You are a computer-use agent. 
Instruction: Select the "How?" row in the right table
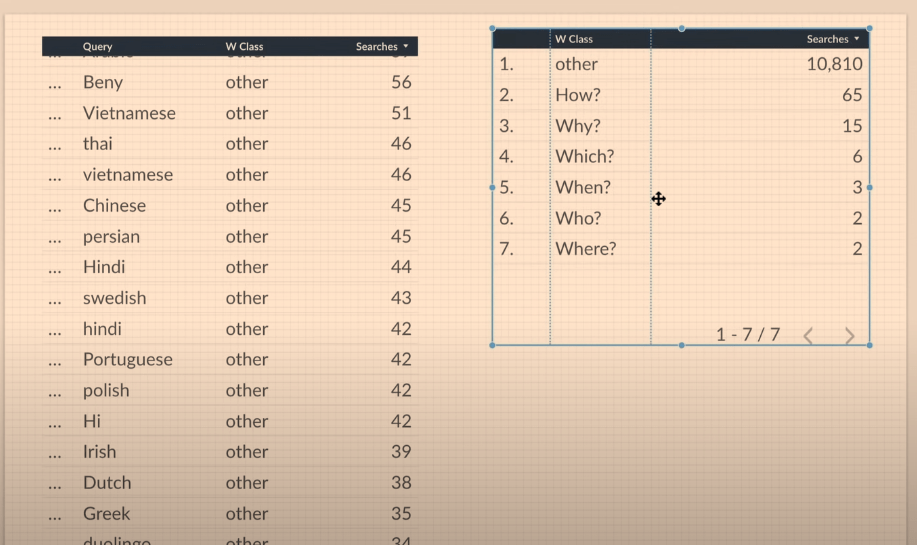pyautogui.click(x=577, y=96)
